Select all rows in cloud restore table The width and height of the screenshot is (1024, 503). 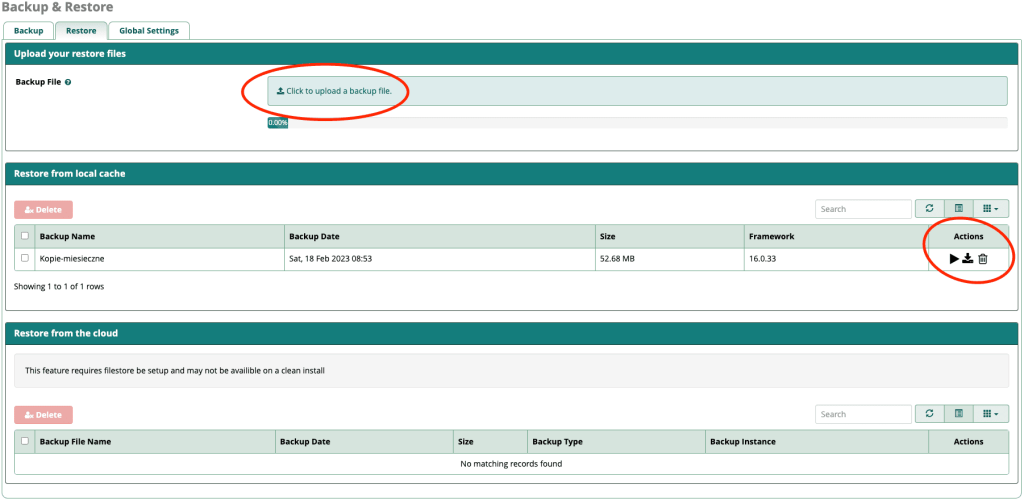pos(25,441)
